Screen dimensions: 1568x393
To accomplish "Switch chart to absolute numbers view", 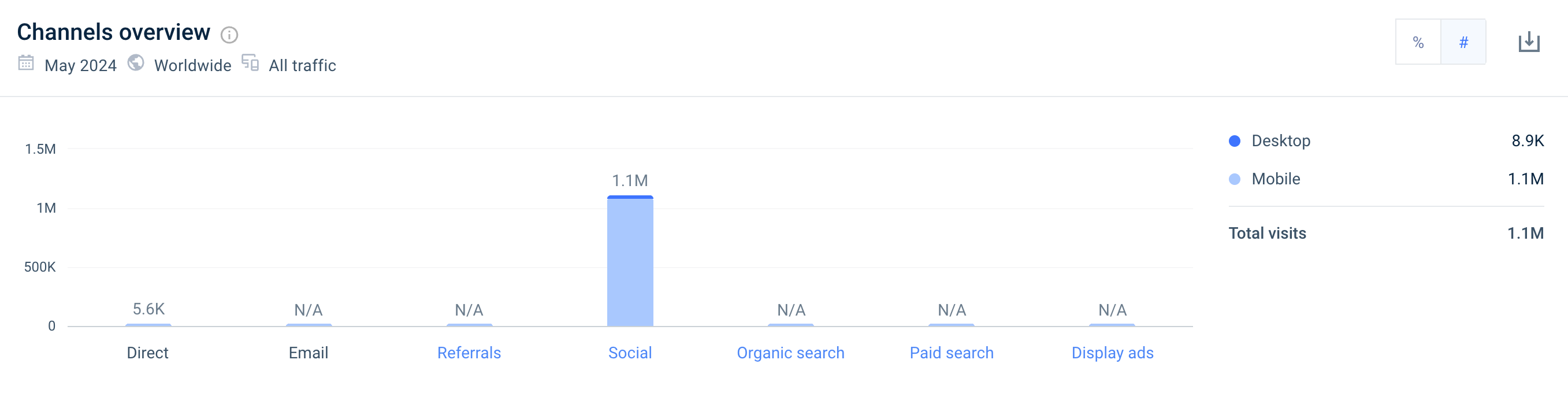I will click(1463, 42).
